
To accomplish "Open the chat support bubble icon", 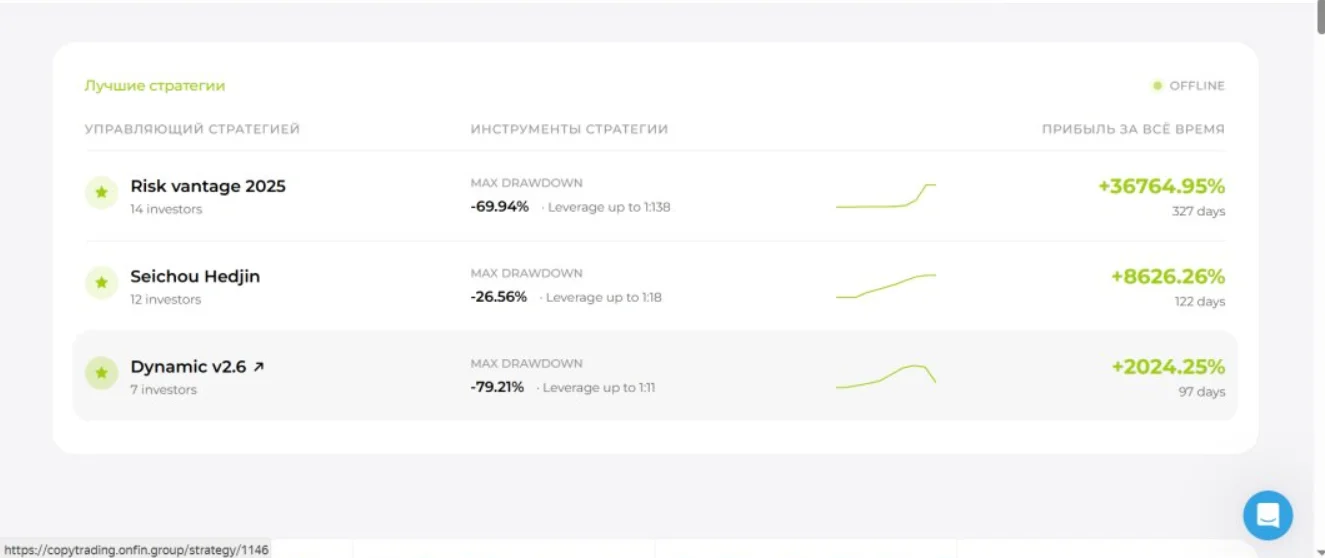I will coord(1268,515).
